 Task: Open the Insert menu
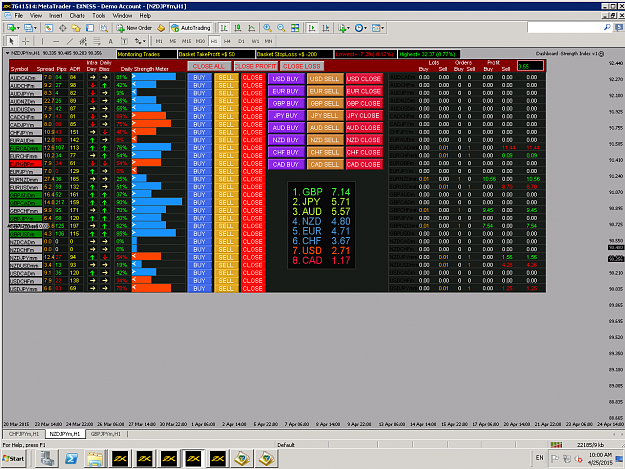coord(55,16)
